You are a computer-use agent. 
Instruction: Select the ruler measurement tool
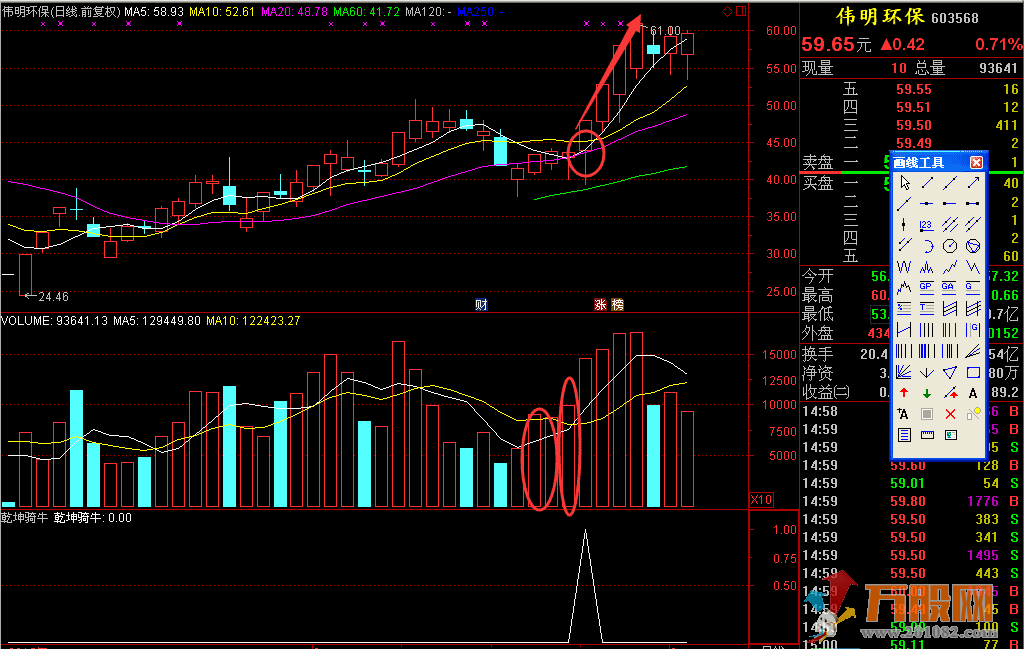pyautogui.click(x=927, y=435)
